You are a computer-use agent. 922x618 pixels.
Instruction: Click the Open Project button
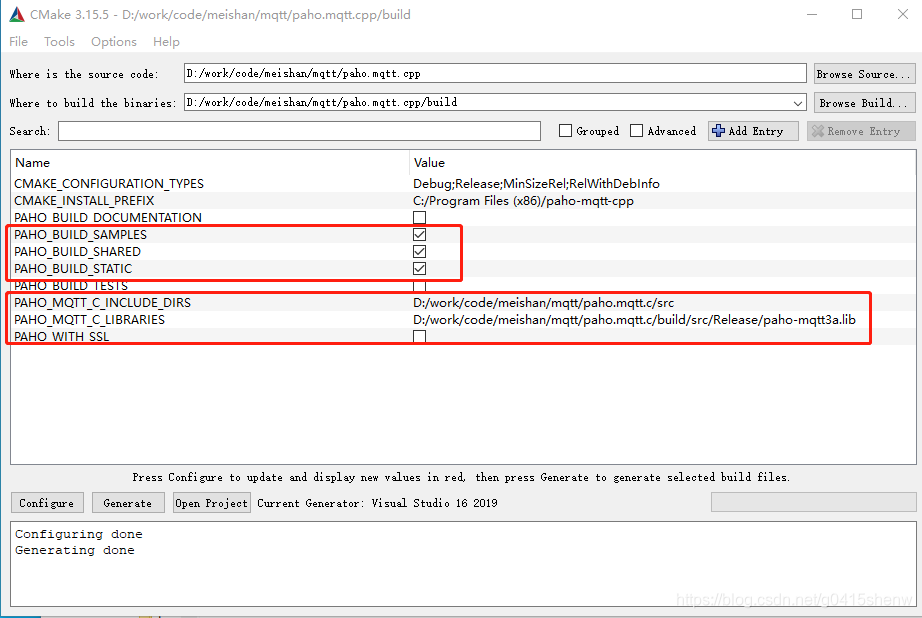click(x=212, y=503)
